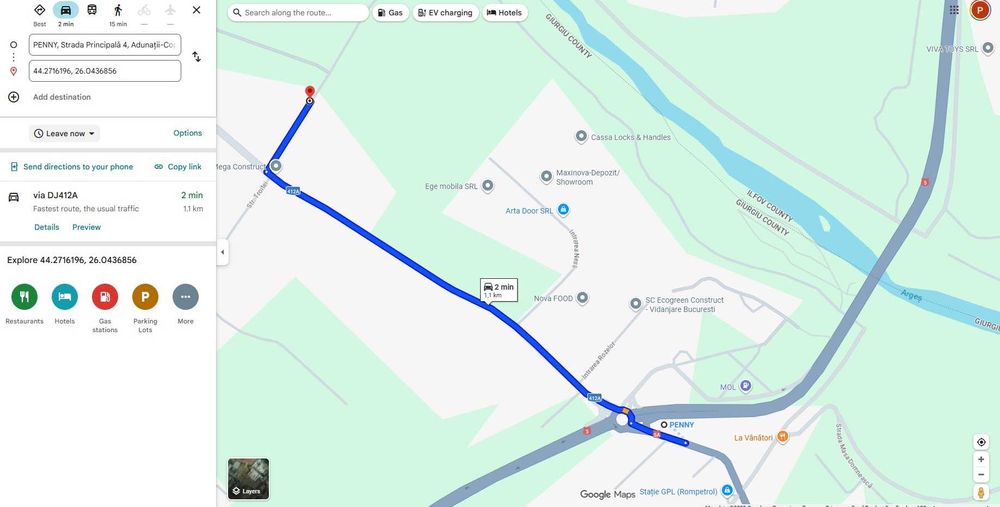Image resolution: width=1000 pixels, height=507 pixels.
Task: Click the Restaurants explore icon
Action: [24, 297]
